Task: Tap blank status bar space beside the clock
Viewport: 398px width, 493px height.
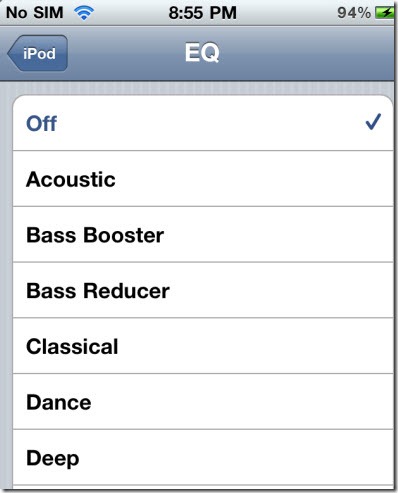Action: (287, 13)
